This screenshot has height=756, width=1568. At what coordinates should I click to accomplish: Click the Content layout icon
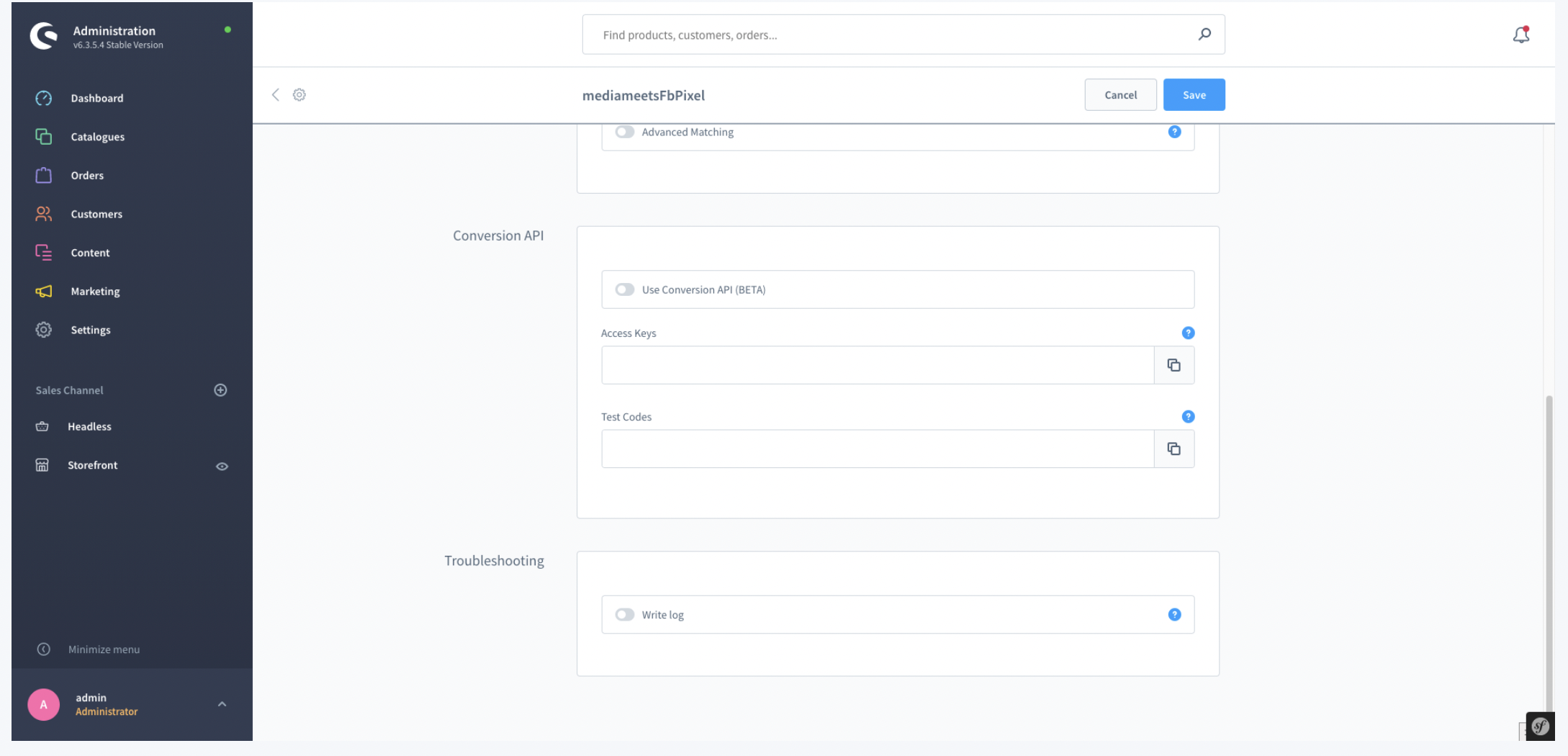(43, 253)
